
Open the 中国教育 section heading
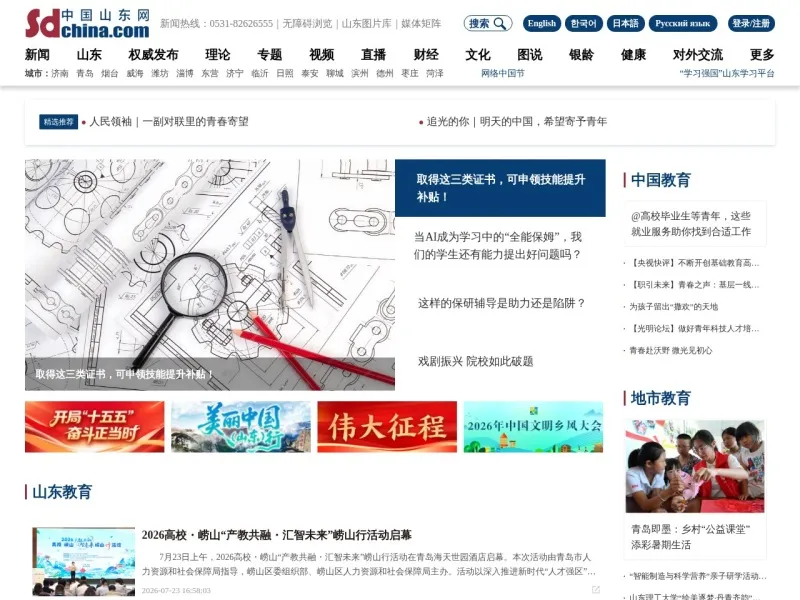click(x=661, y=180)
